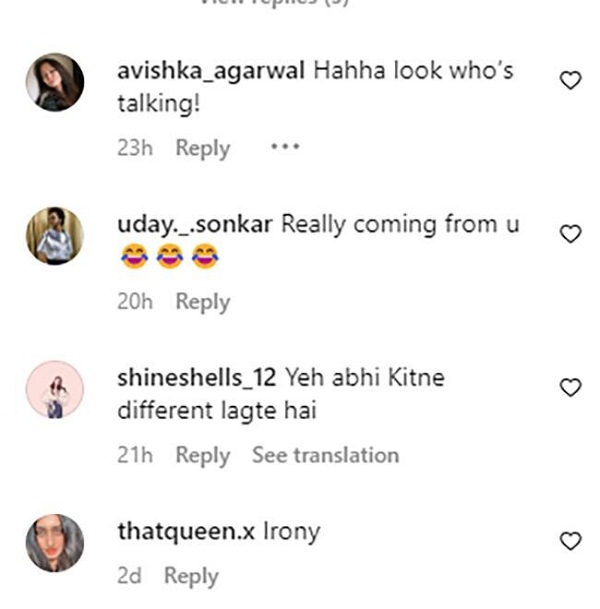600x609 pixels.
Task: Open avishka_agarwal's profile picture
Action: [x=55, y=82]
